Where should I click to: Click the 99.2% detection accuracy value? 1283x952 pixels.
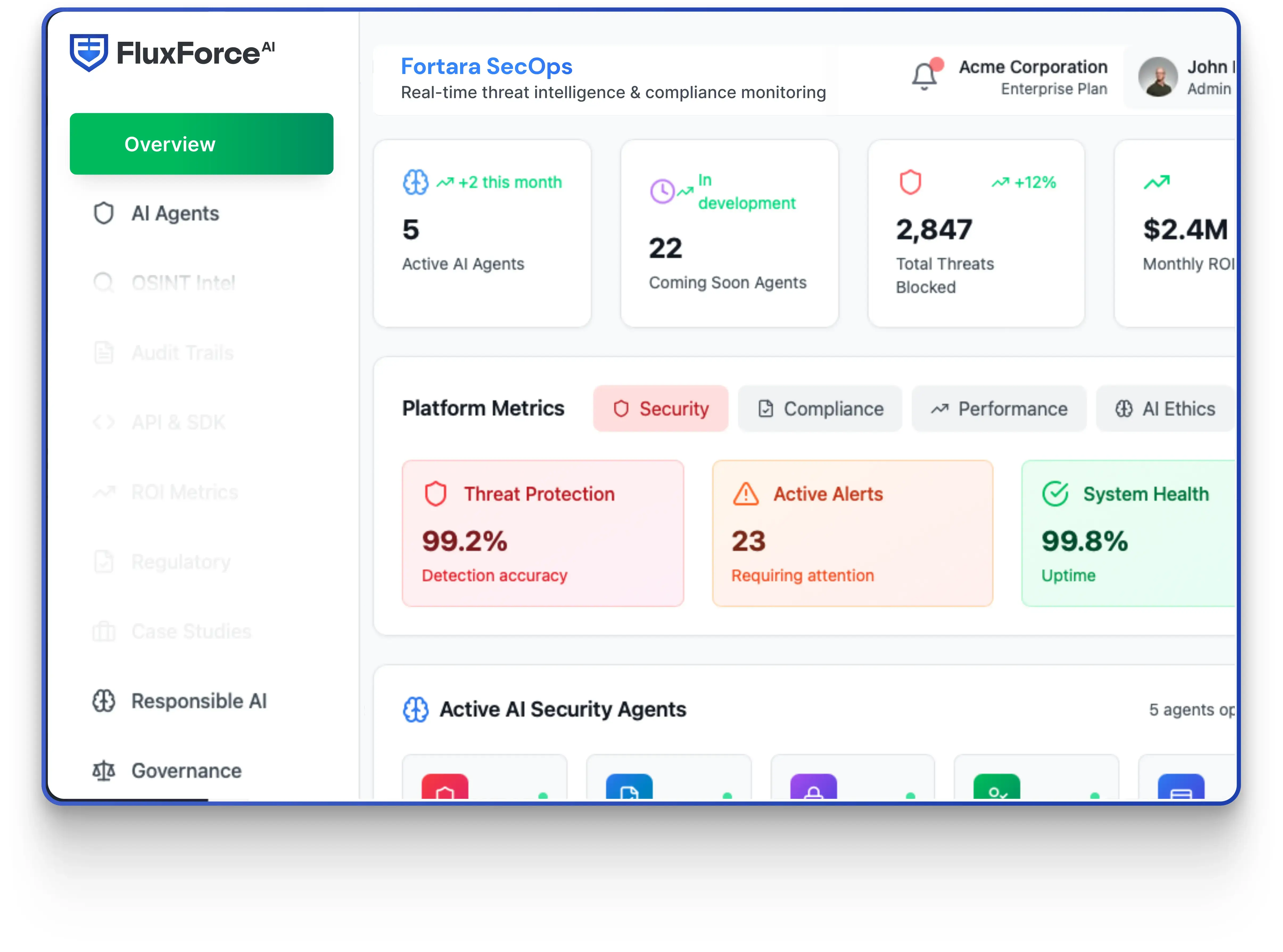[x=465, y=541]
